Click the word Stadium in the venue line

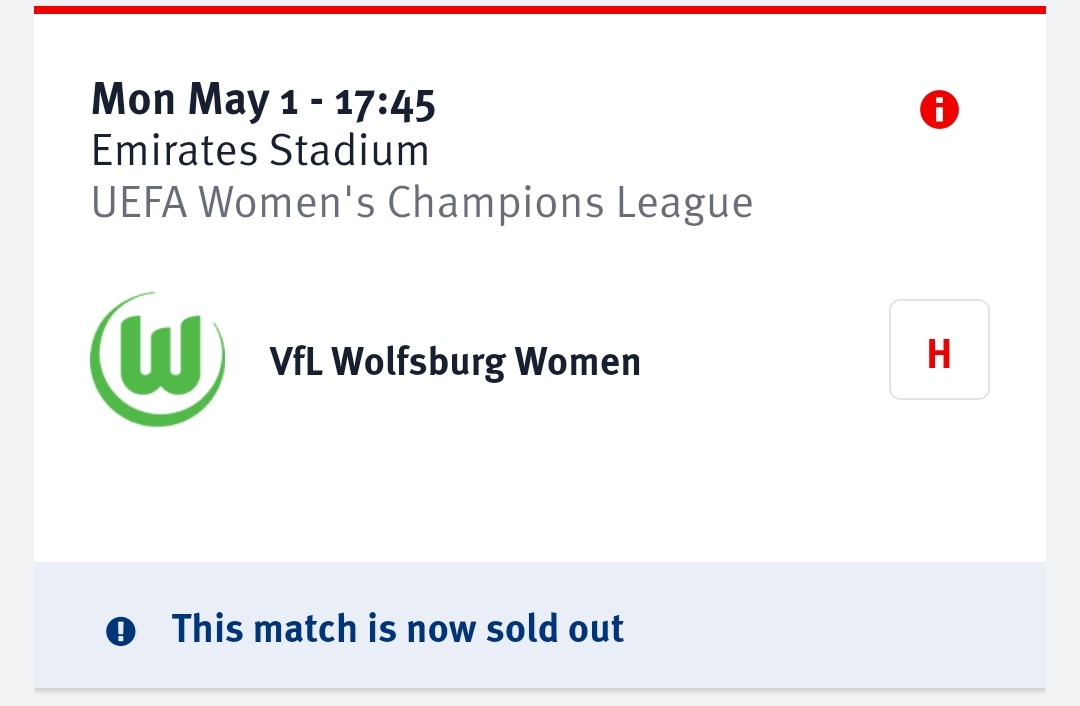coord(349,150)
